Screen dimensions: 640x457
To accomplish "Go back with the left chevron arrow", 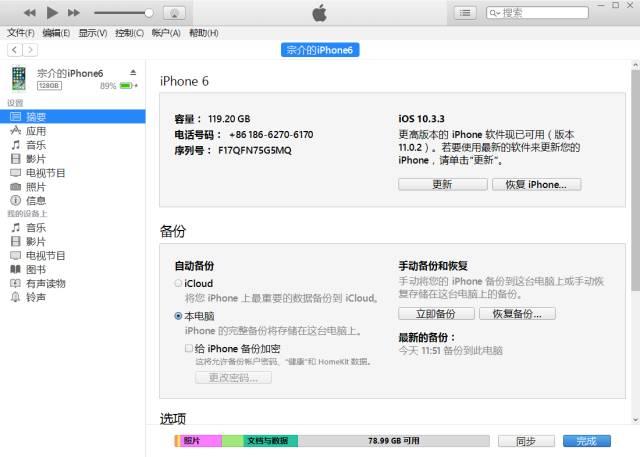I will click(15, 50).
